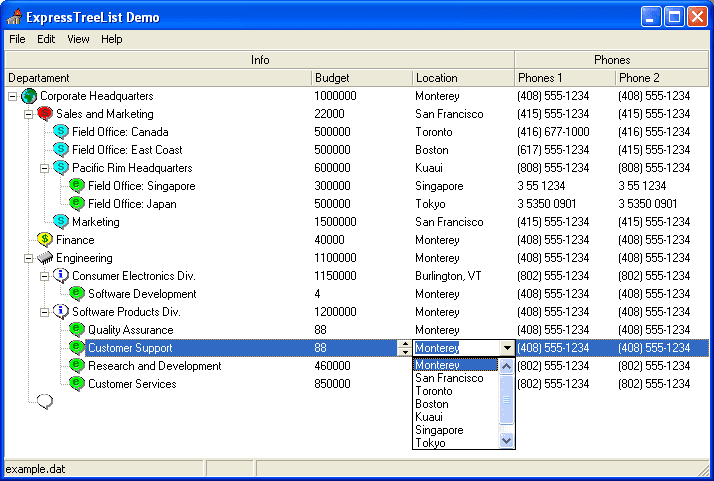Click the green icon of Research and Development
The image size is (714, 481).
[x=76, y=366]
